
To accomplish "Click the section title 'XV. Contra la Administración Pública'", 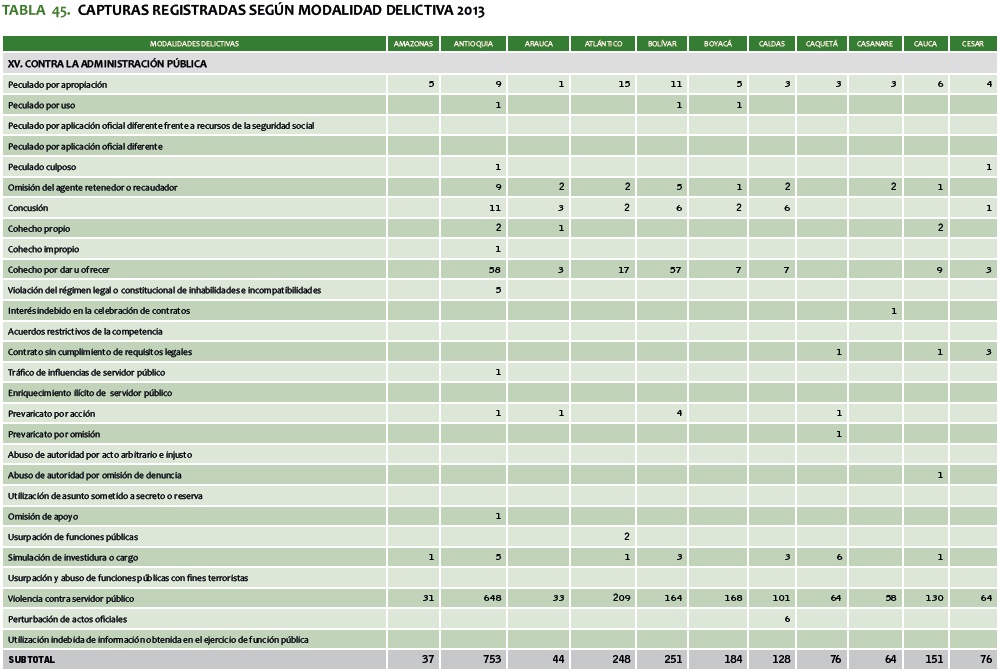I will point(107,64).
